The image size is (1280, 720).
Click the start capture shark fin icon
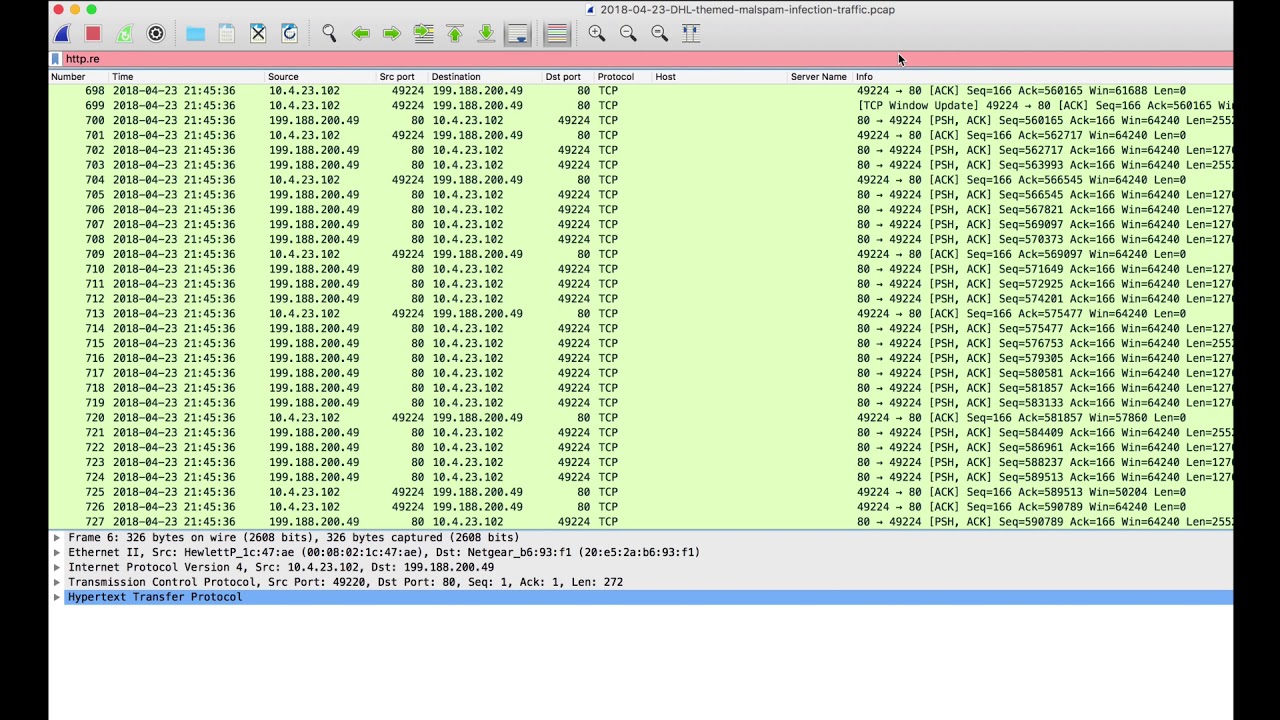tap(62, 33)
